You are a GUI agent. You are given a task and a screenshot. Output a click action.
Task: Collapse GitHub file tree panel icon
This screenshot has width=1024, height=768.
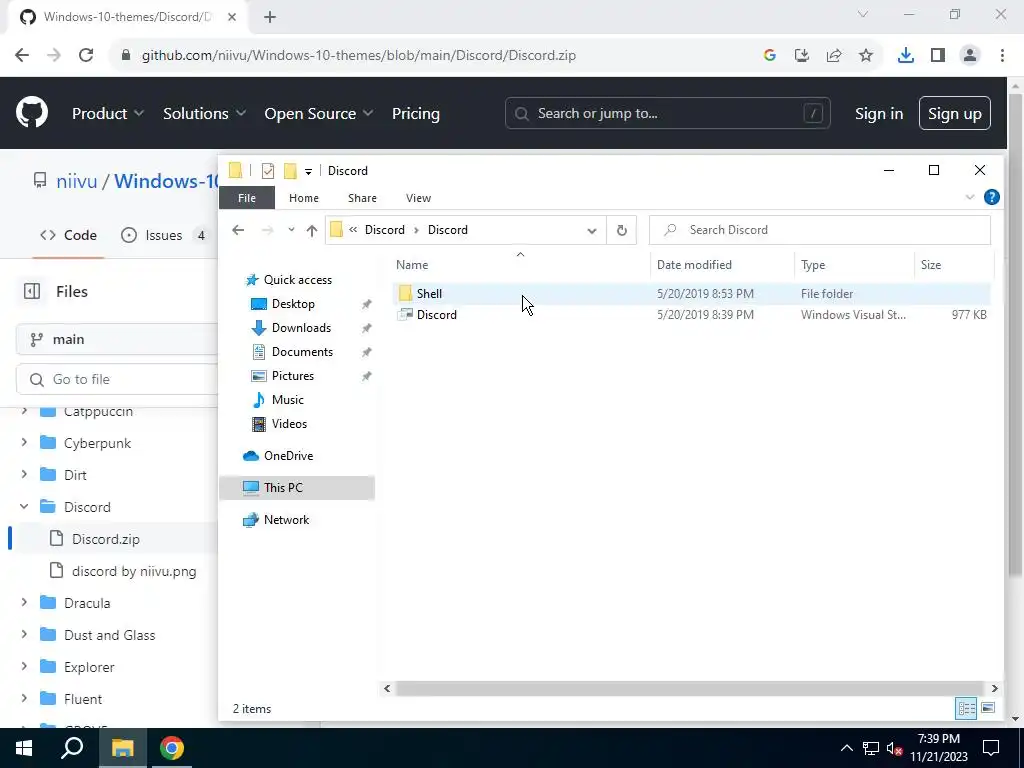coord(32,291)
